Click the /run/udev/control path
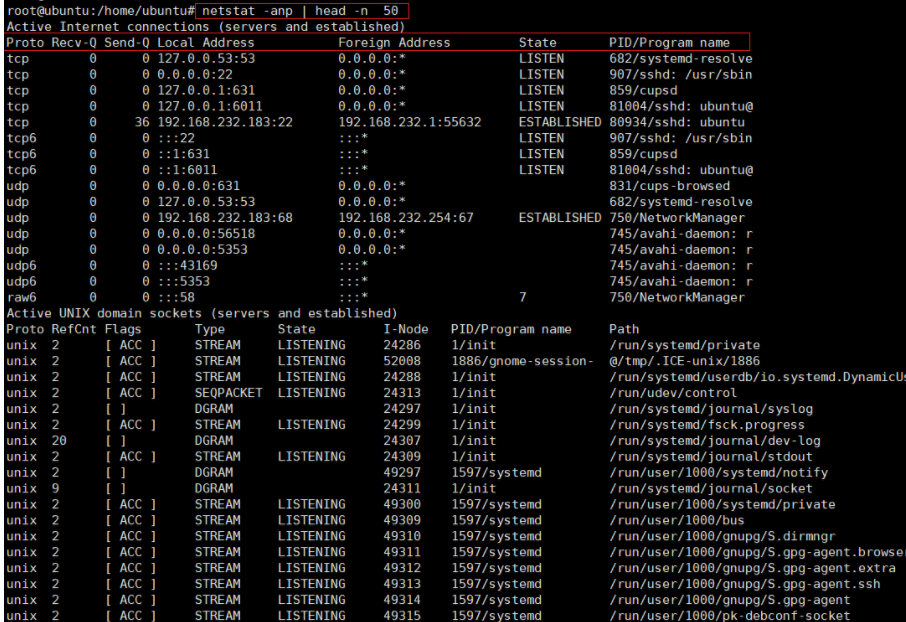 click(x=673, y=393)
